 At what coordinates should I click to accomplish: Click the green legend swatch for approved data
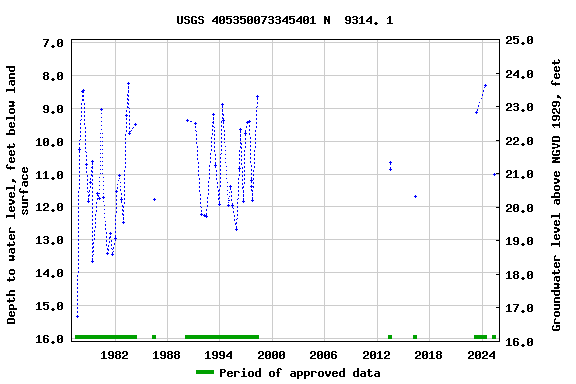coord(205,372)
